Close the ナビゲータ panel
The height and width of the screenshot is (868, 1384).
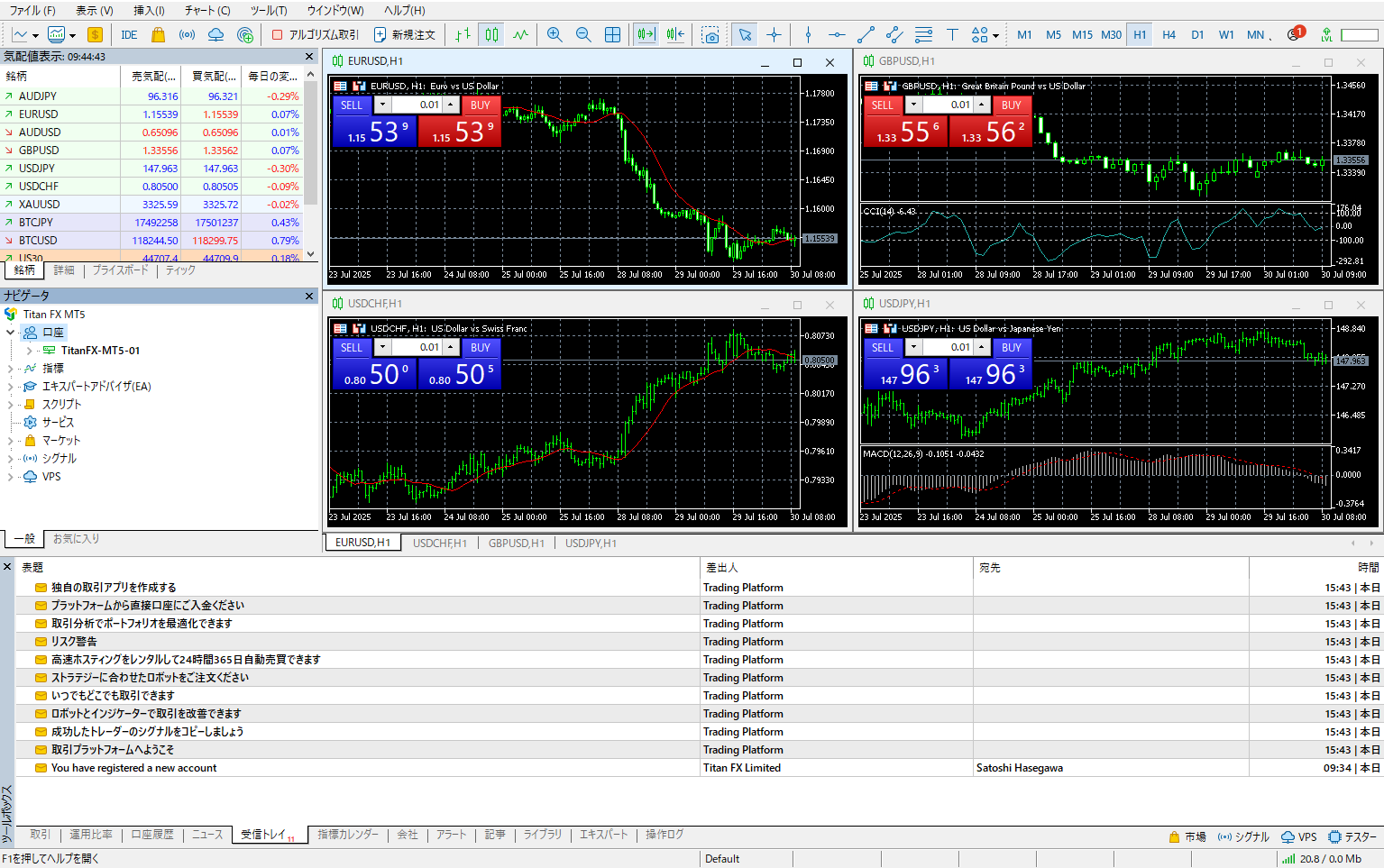point(309,296)
